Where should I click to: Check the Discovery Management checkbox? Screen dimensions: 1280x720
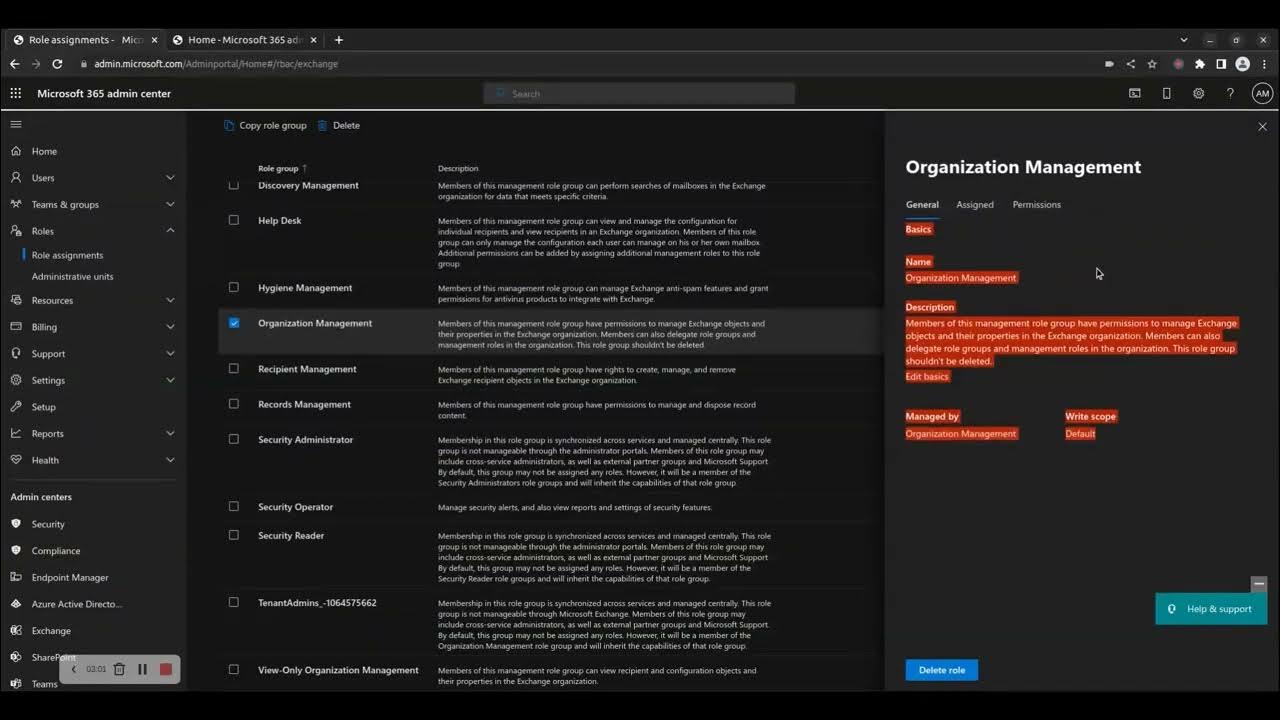click(234, 185)
